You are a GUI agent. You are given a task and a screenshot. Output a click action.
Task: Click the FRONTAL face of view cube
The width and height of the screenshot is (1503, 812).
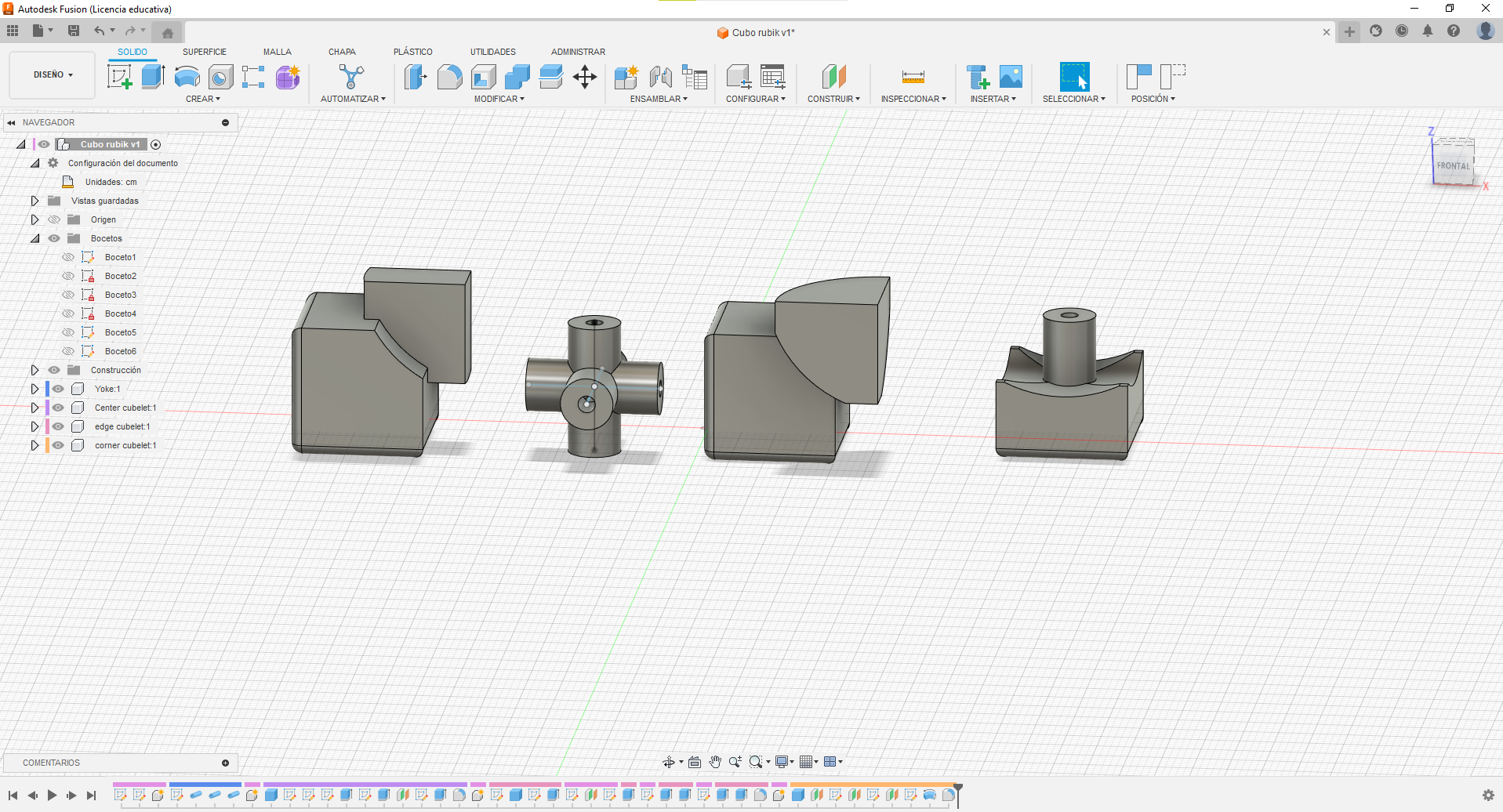(x=1452, y=165)
